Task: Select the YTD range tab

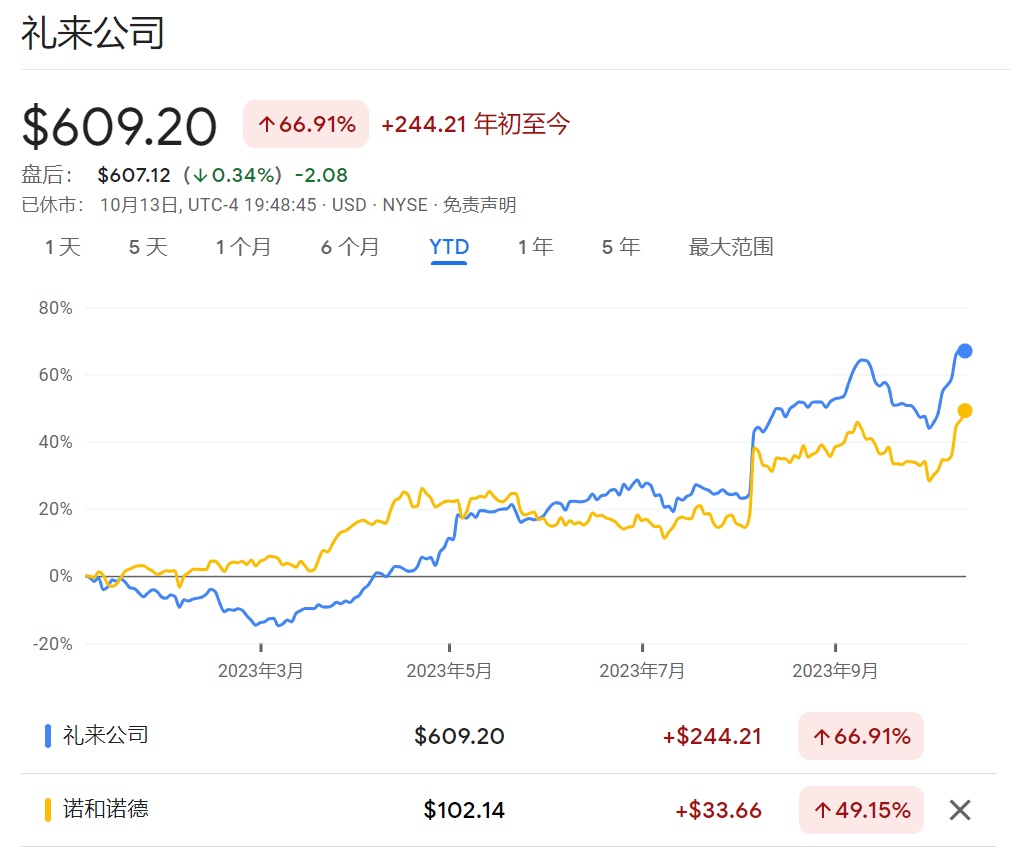Action: point(449,247)
